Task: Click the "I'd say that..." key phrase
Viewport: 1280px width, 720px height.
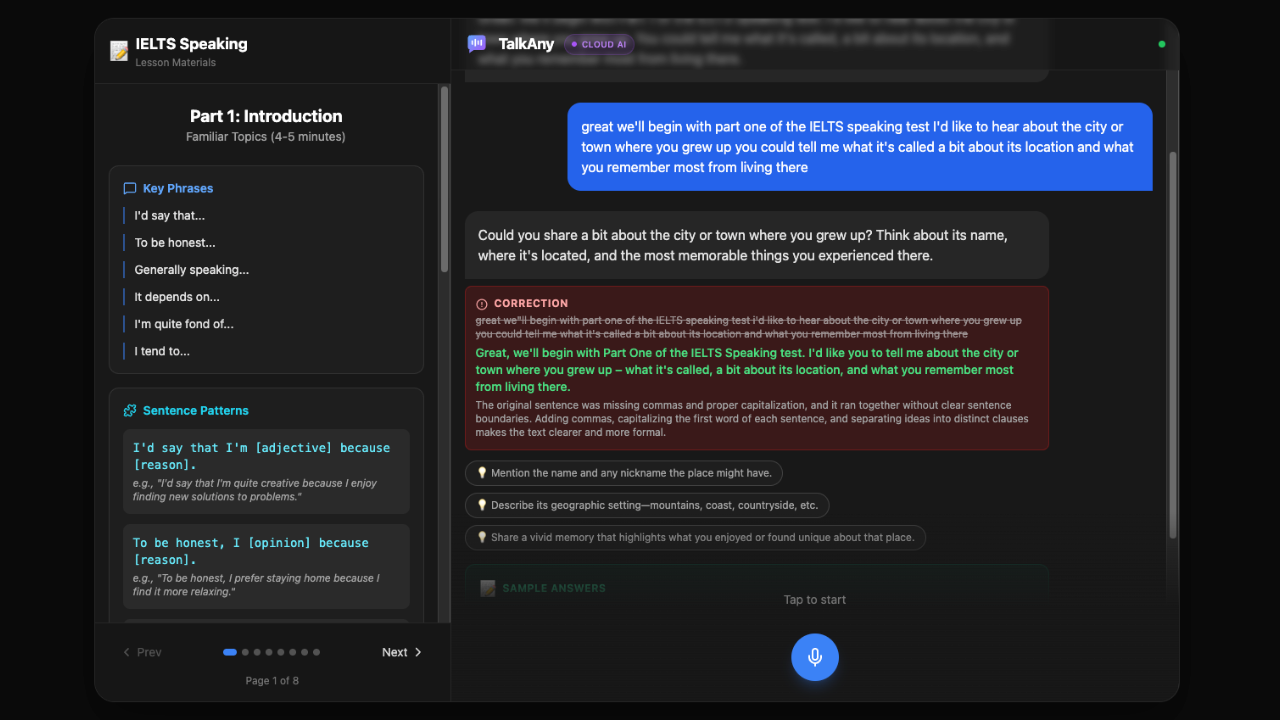Action: [170, 215]
